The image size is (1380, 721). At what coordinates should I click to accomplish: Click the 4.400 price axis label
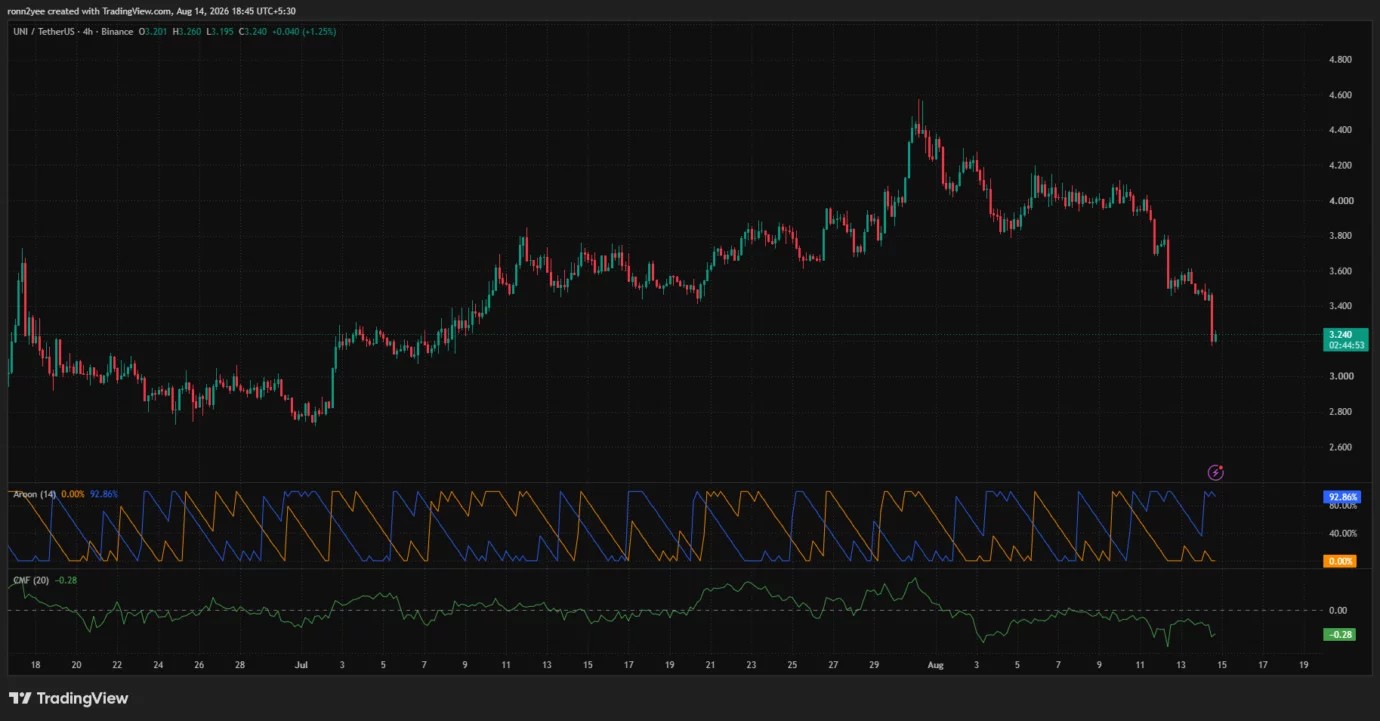1340,130
